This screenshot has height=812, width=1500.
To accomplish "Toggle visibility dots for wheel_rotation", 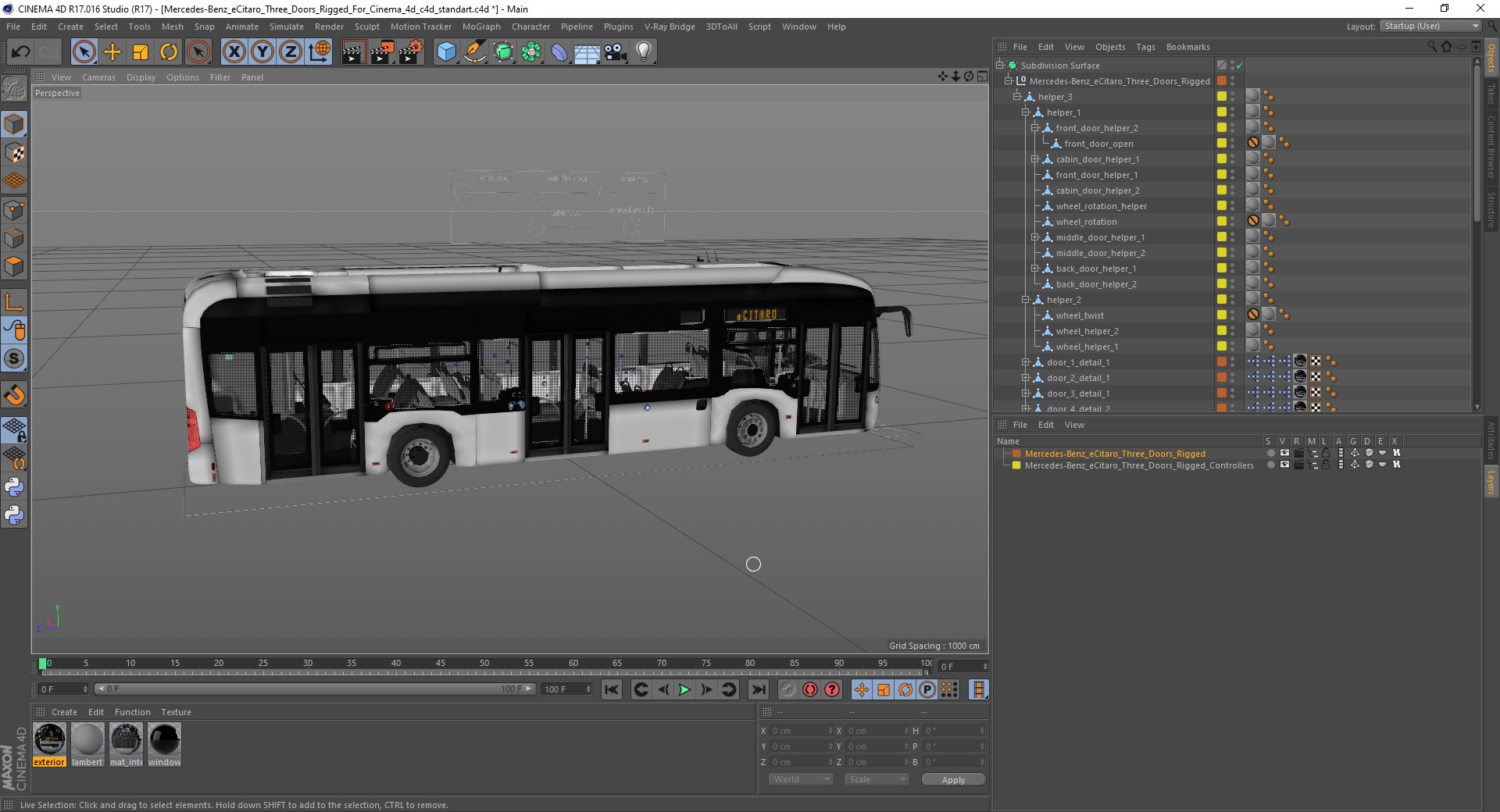I will 1233,222.
